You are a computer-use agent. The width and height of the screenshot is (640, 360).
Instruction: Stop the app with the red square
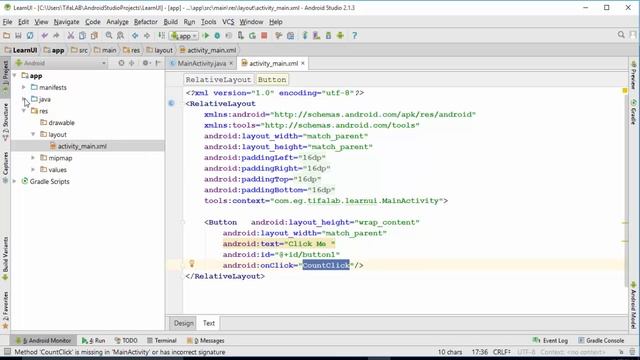(x=264, y=36)
